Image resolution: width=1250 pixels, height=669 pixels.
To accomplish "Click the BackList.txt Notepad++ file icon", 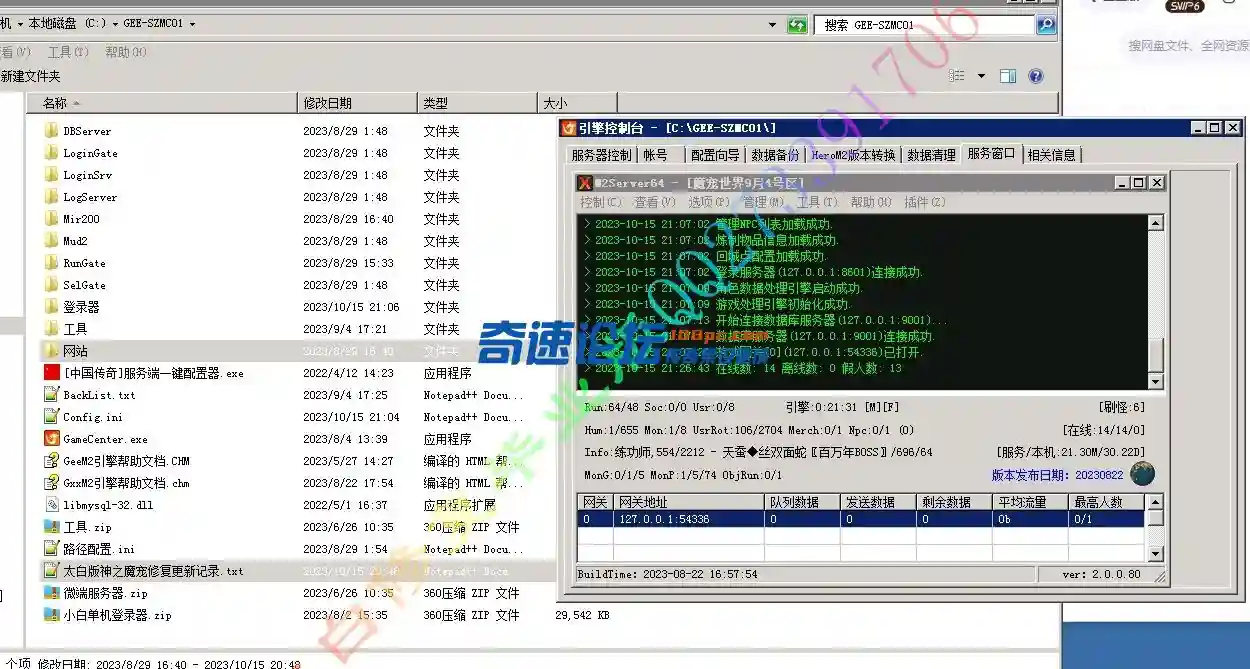I will [52, 395].
